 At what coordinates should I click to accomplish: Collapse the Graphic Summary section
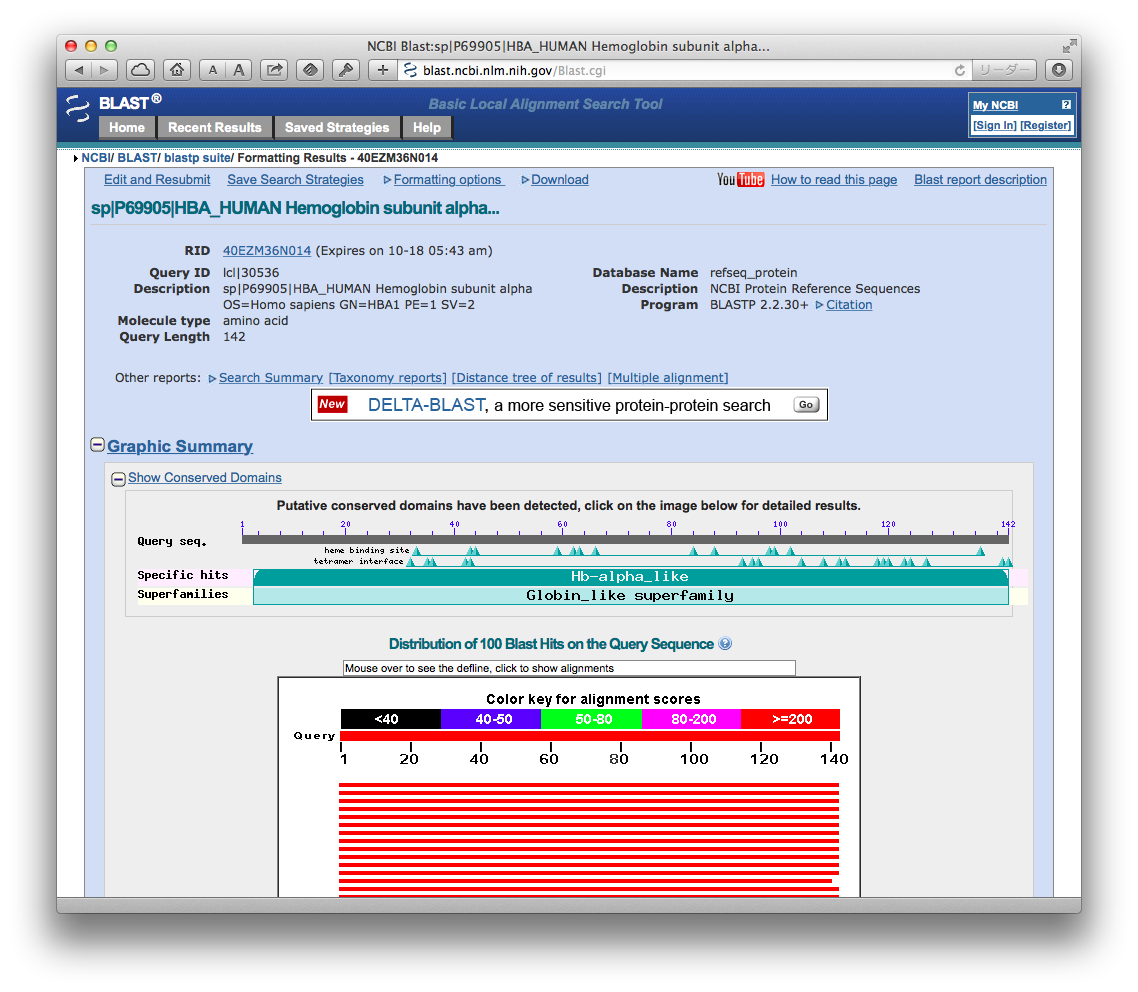tap(98, 445)
